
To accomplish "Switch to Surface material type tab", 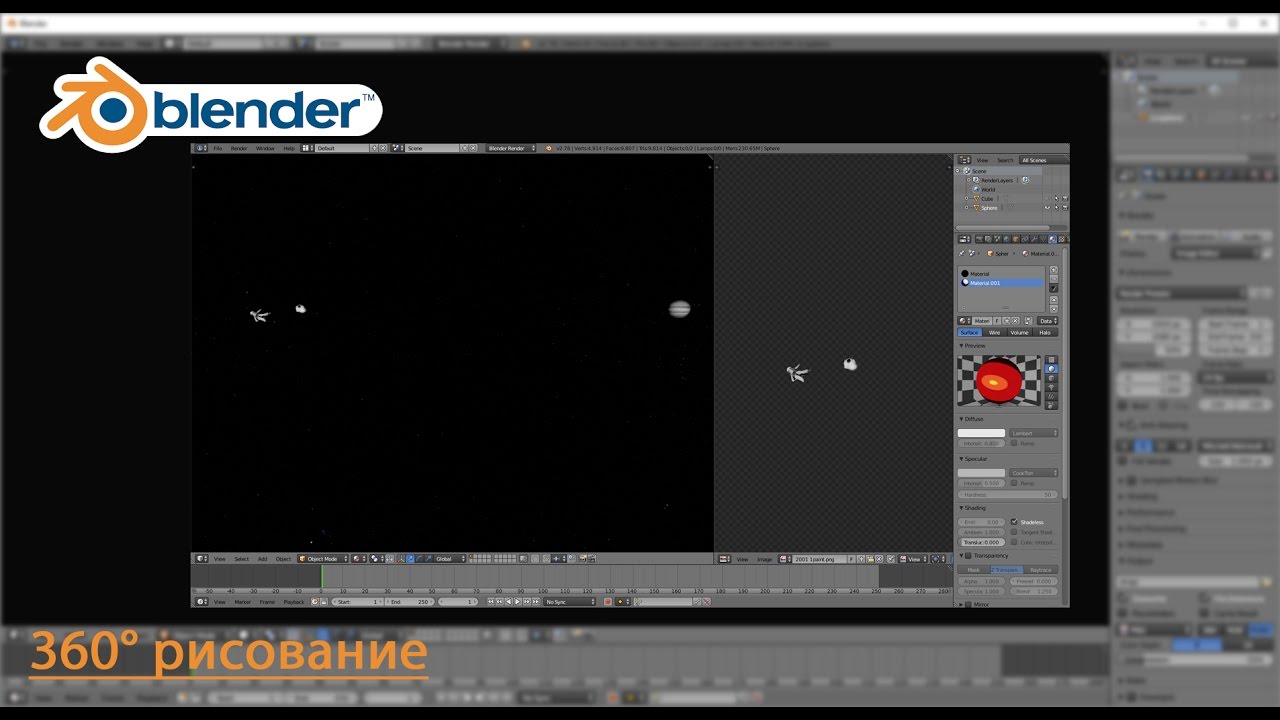I will point(970,332).
